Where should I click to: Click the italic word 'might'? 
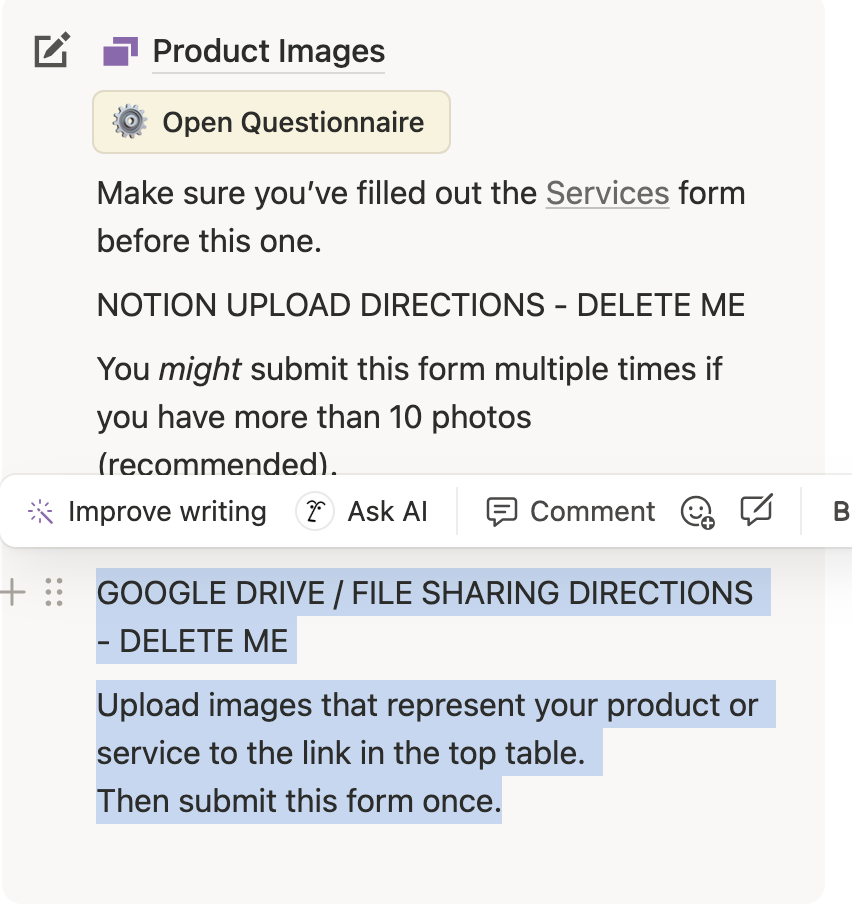tap(200, 369)
